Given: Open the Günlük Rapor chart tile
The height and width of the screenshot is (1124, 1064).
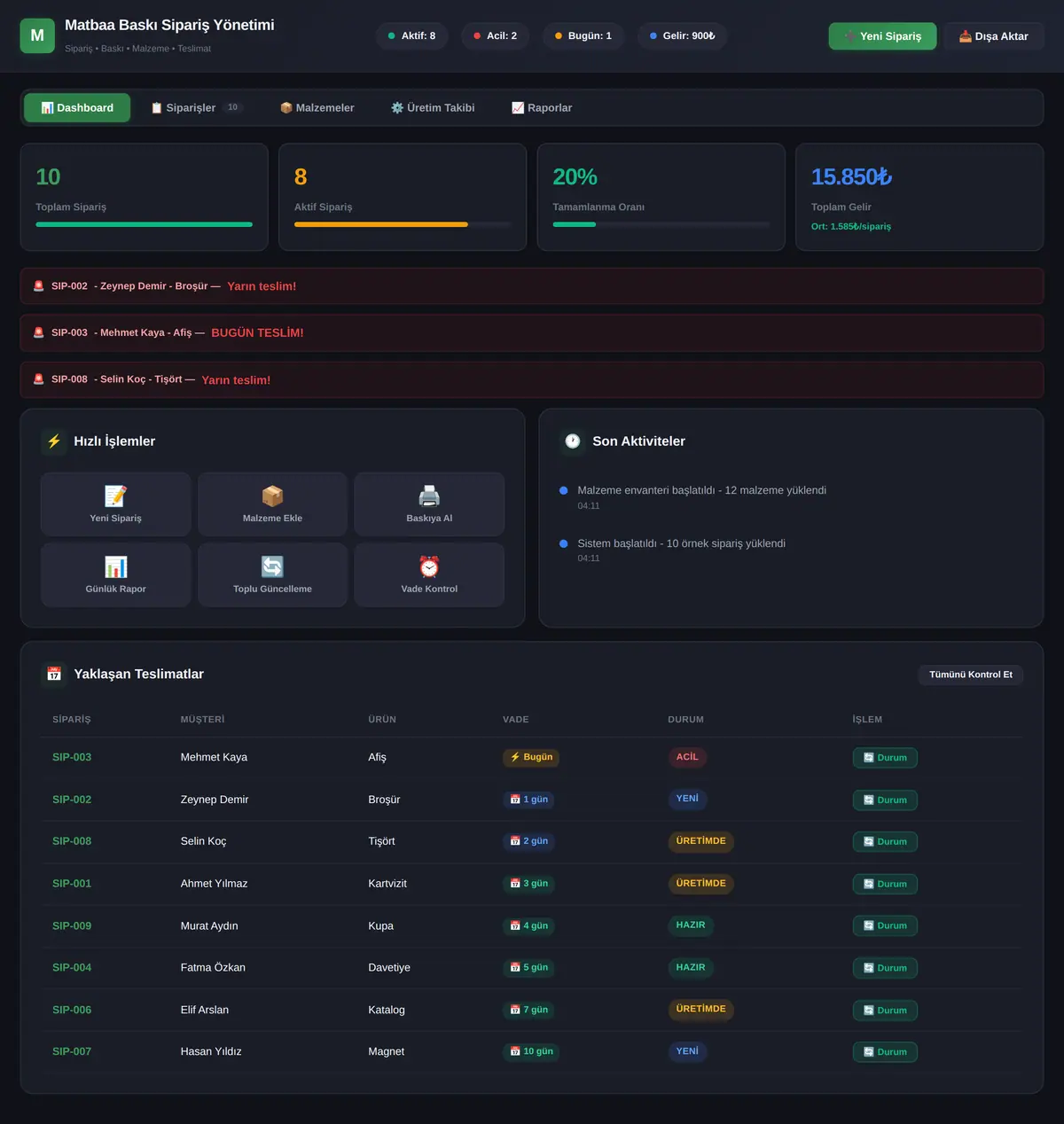Looking at the screenshot, I should tap(115, 574).
